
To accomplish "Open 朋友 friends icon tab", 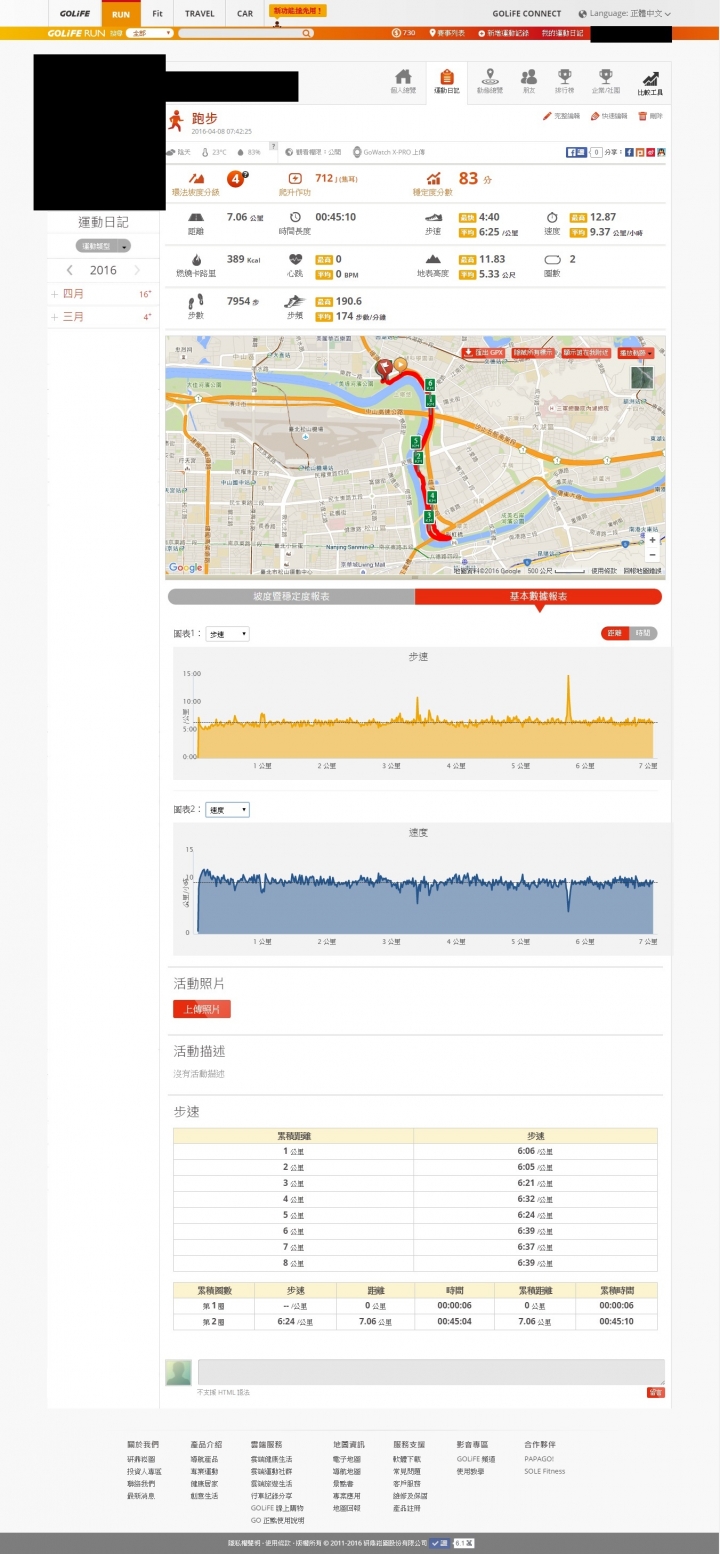I will 528,82.
